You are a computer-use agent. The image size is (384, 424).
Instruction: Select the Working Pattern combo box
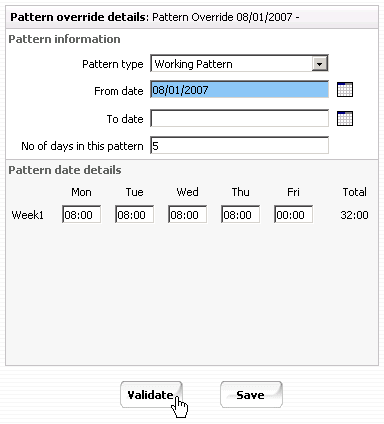[239, 64]
